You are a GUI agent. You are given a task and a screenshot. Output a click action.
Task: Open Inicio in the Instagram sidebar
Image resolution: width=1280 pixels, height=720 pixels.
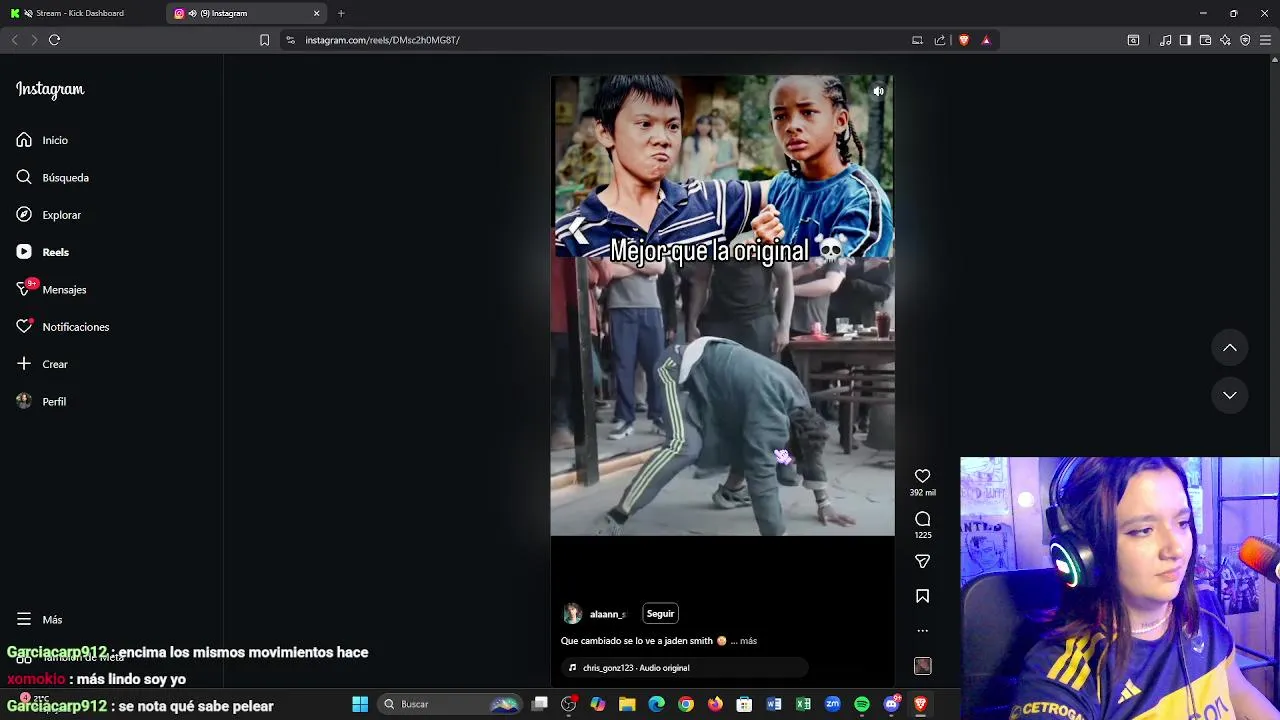click(42, 140)
